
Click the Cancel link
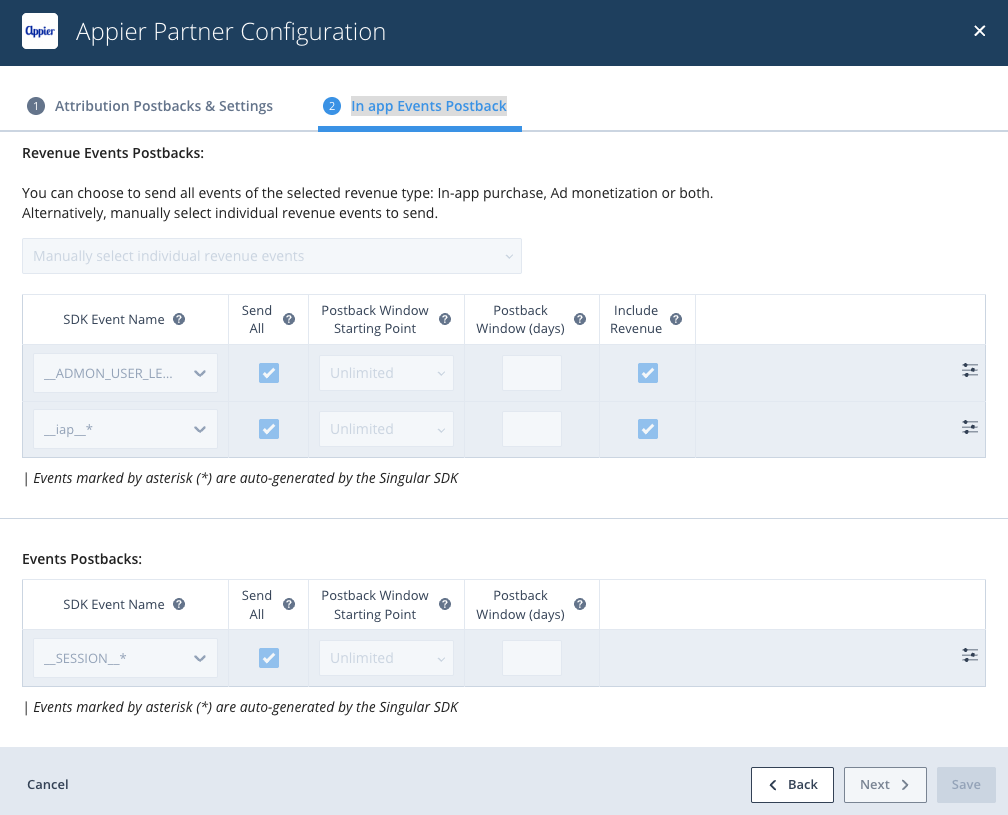coord(48,785)
